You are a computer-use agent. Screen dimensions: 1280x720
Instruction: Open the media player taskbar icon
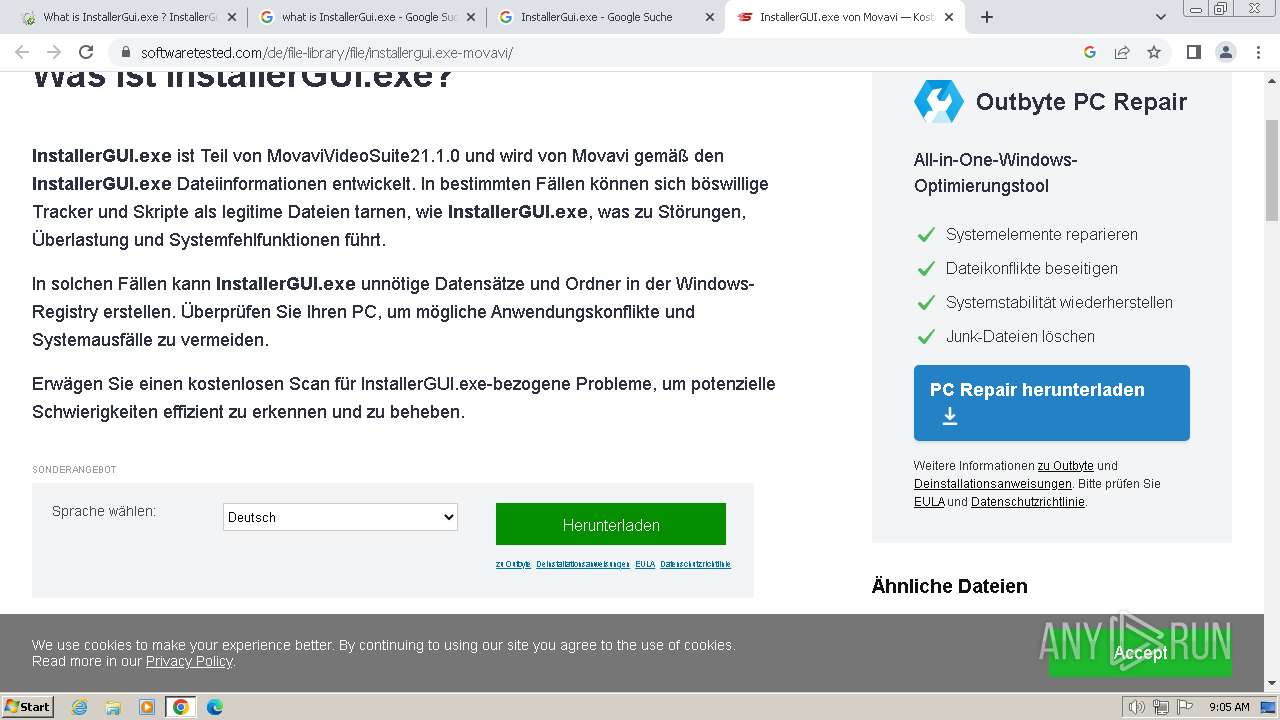(x=147, y=707)
